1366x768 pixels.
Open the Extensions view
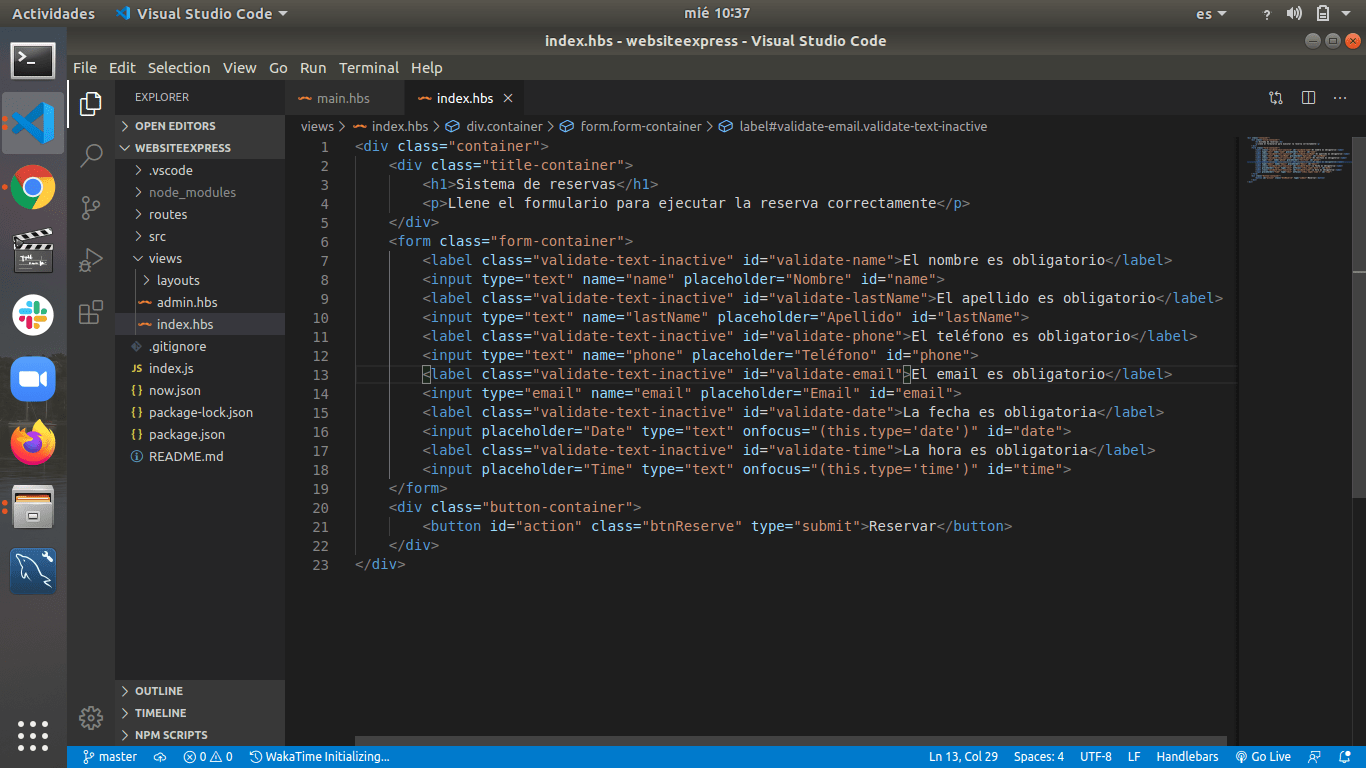91,312
